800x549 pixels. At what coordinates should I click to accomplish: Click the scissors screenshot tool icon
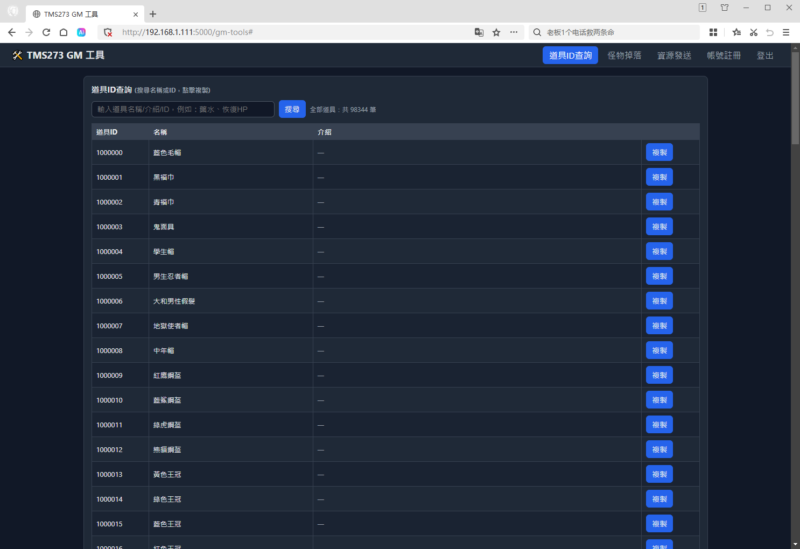click(x=754, y=32)
